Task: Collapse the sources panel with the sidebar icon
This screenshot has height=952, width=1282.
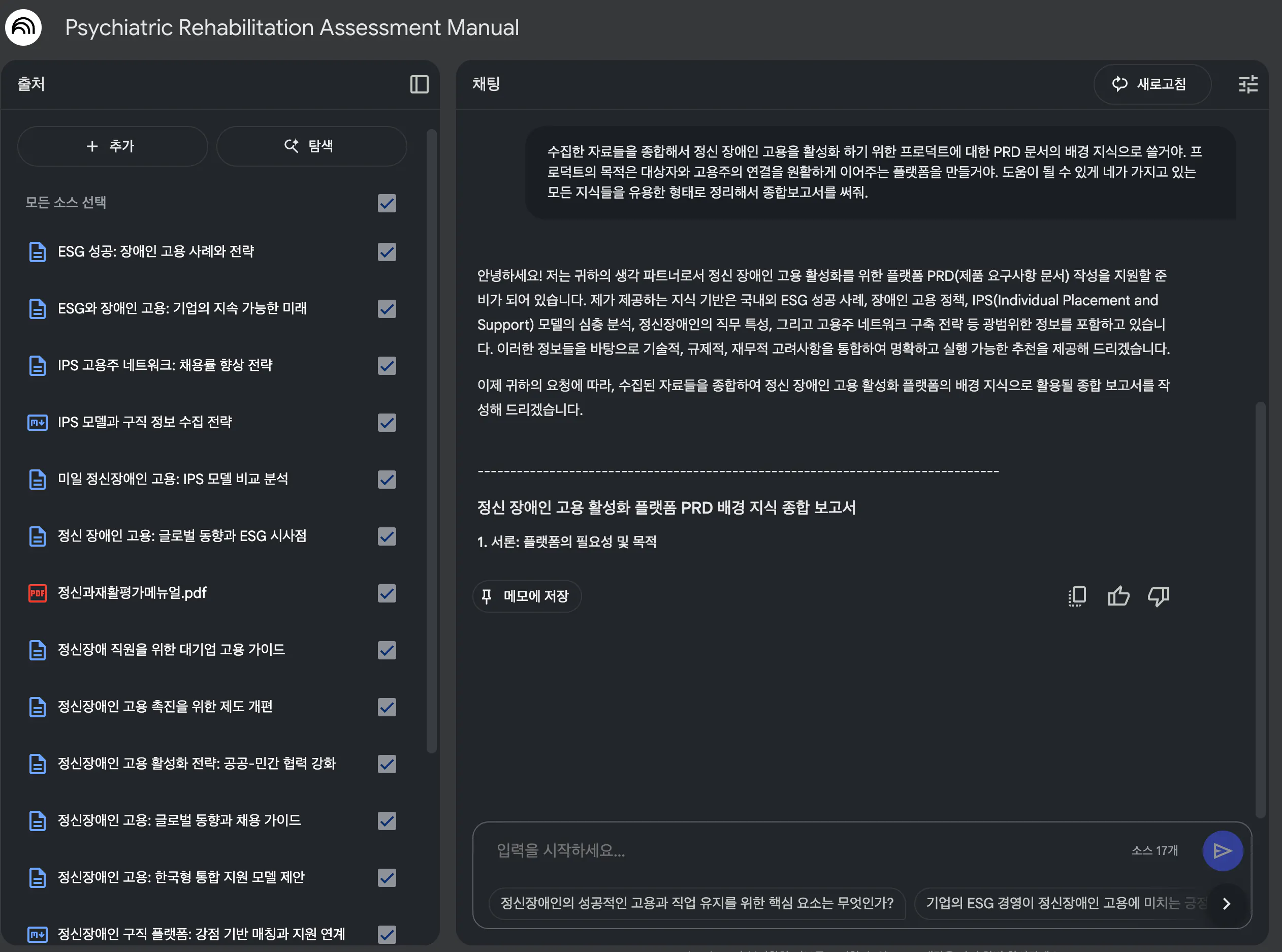Action: coord(419,84)
